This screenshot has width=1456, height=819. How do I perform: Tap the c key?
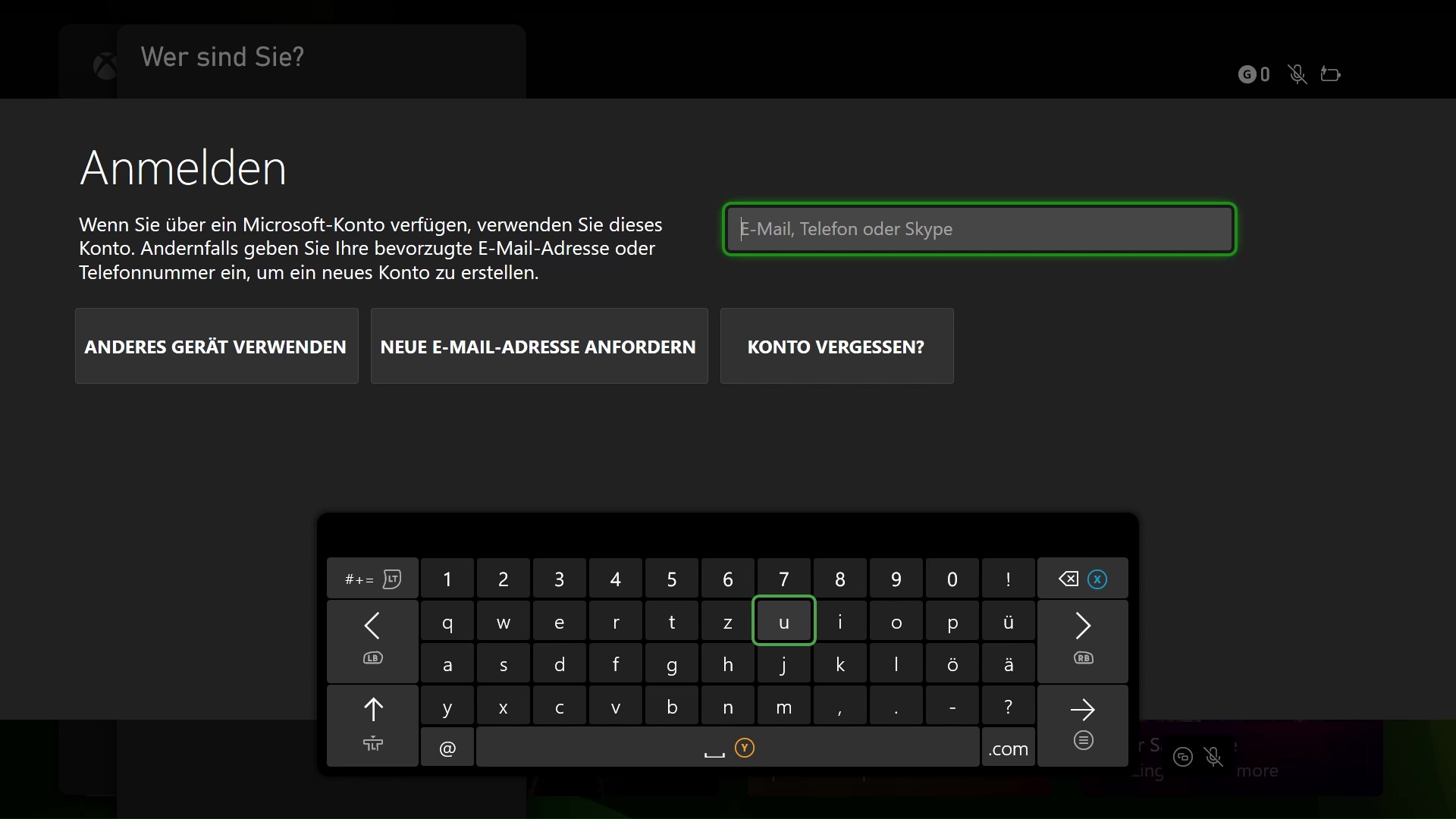pos(560,706)
